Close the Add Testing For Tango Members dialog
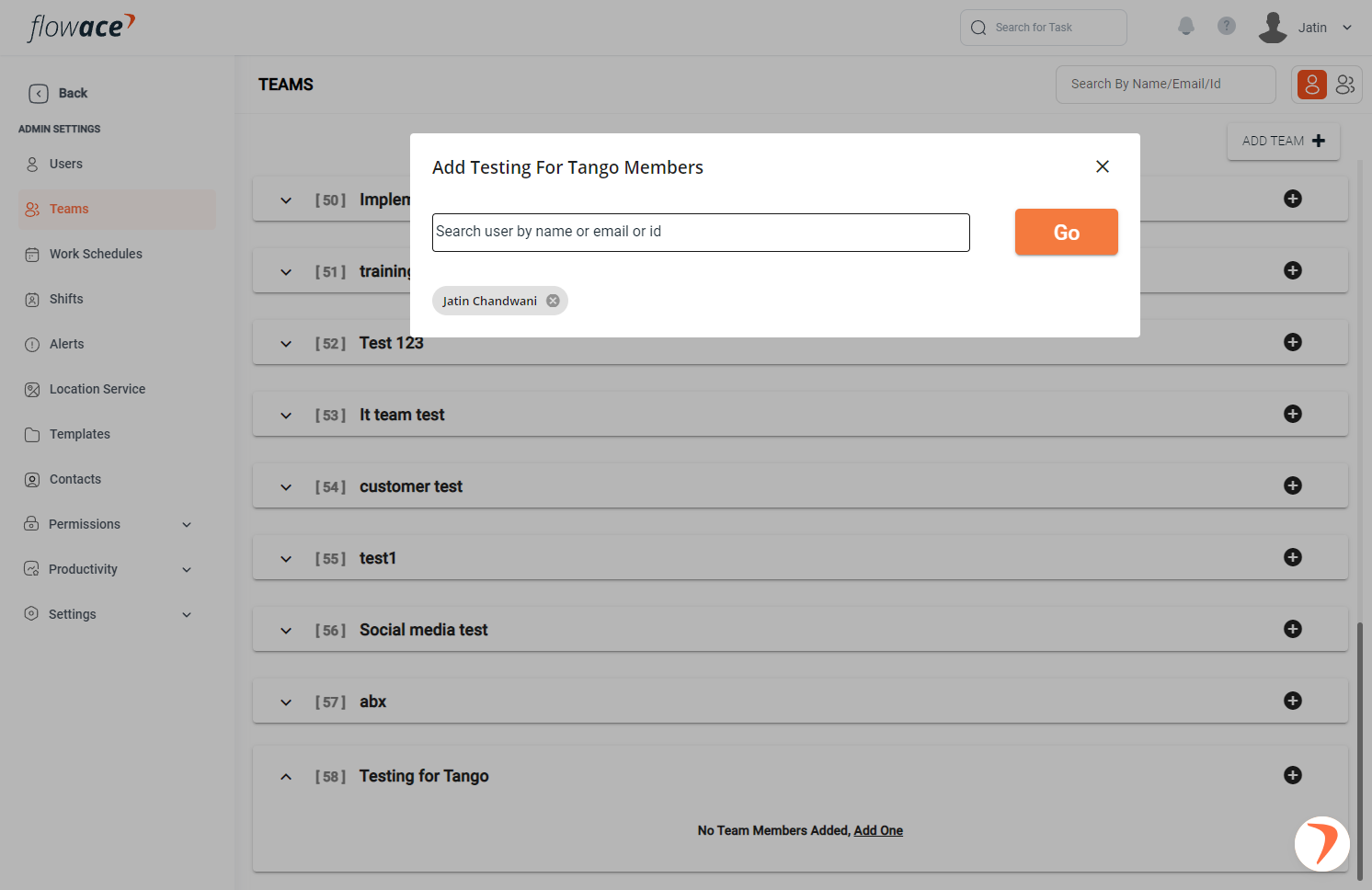The width and height of the screenshot is (1372, 890). click(1103, 166)
